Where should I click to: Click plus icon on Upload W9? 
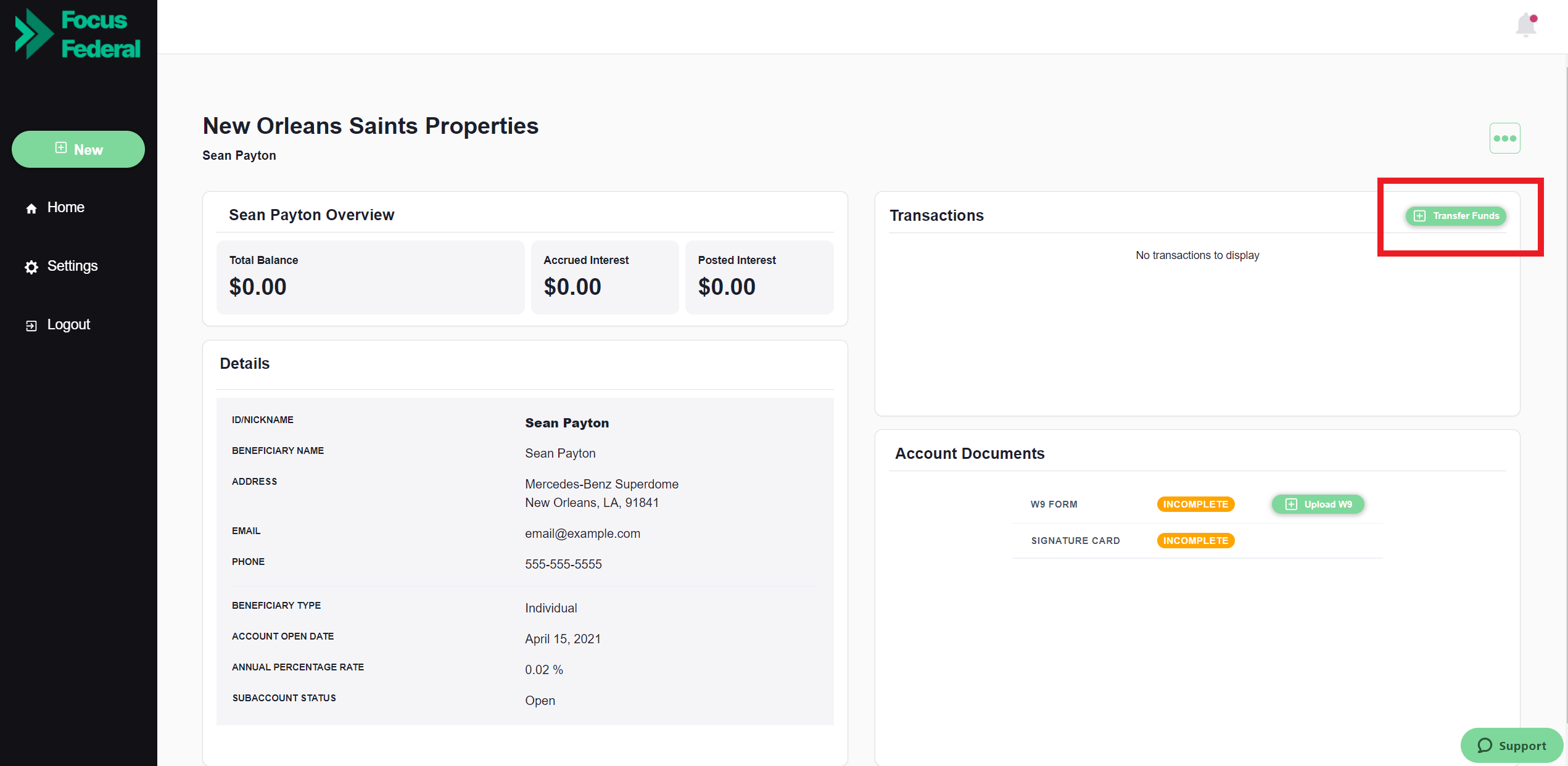[1291, 504]
